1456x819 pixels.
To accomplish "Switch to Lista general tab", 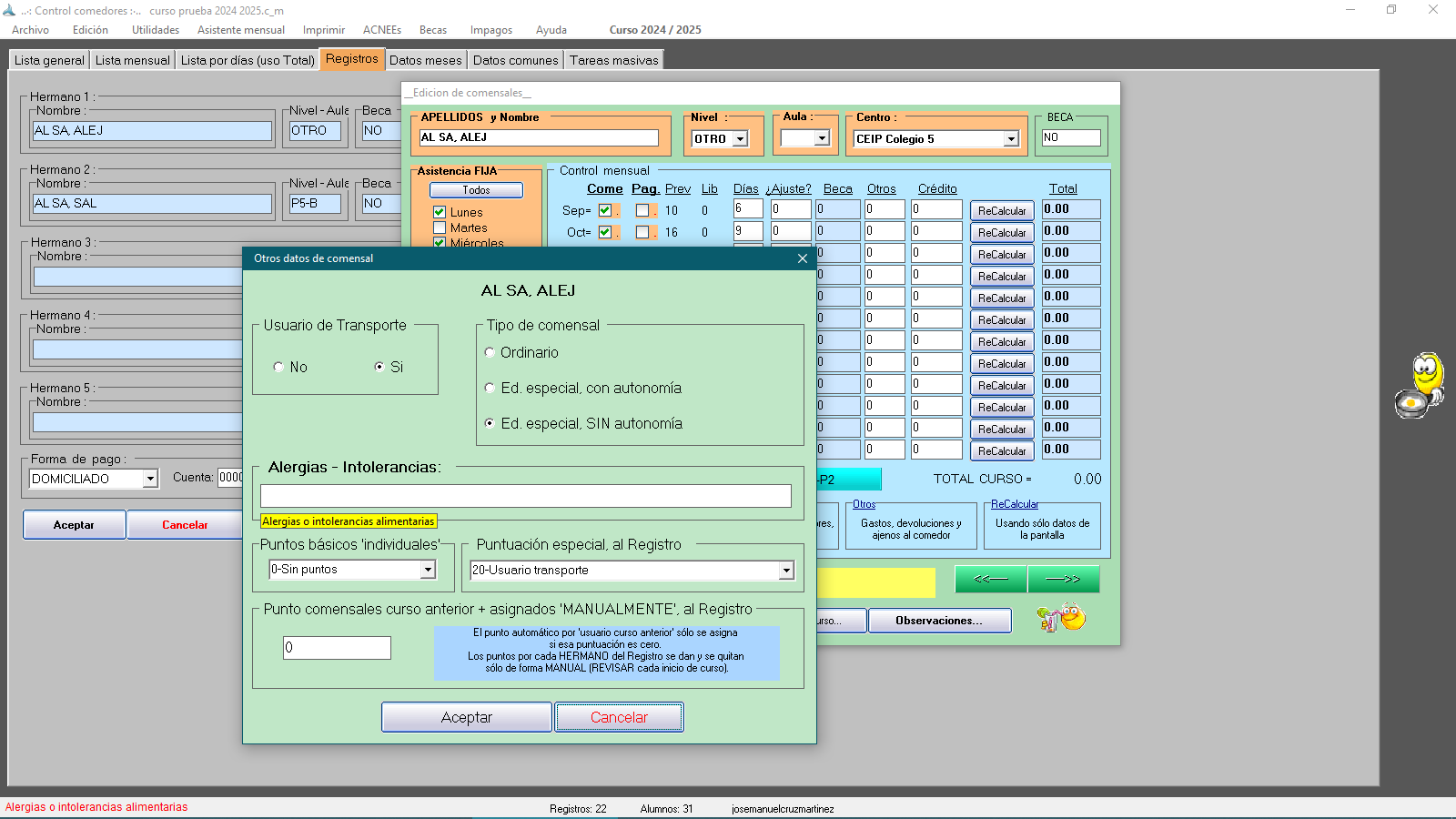I will pos(49,60).
